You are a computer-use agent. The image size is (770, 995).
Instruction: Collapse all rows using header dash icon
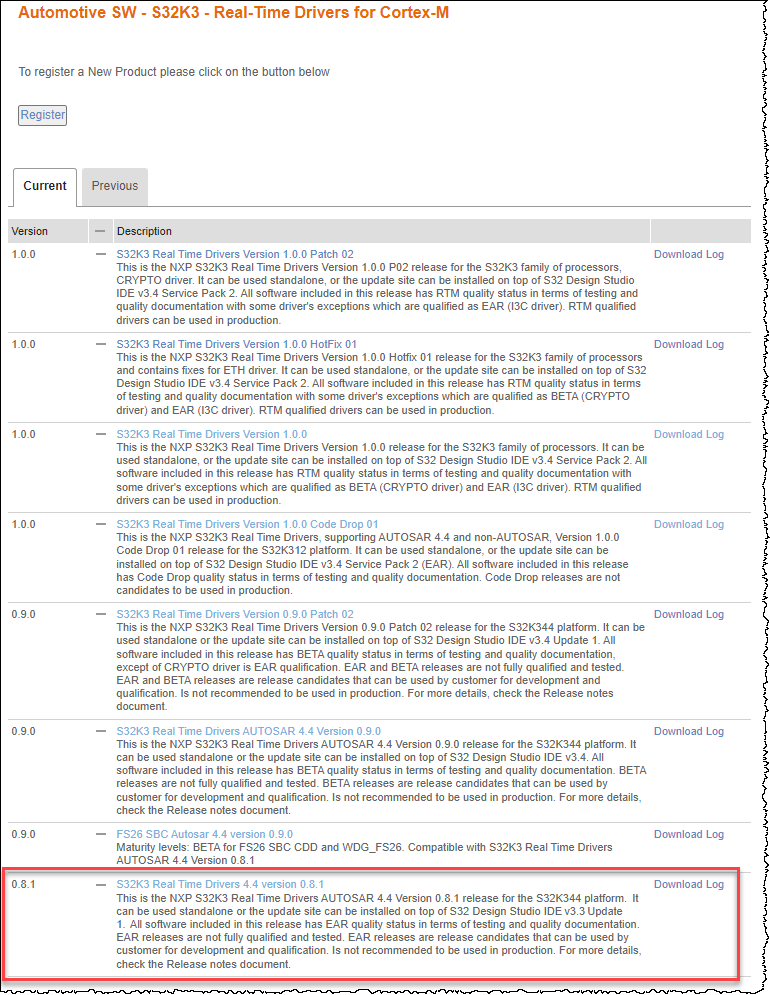[x=100, y=231]
